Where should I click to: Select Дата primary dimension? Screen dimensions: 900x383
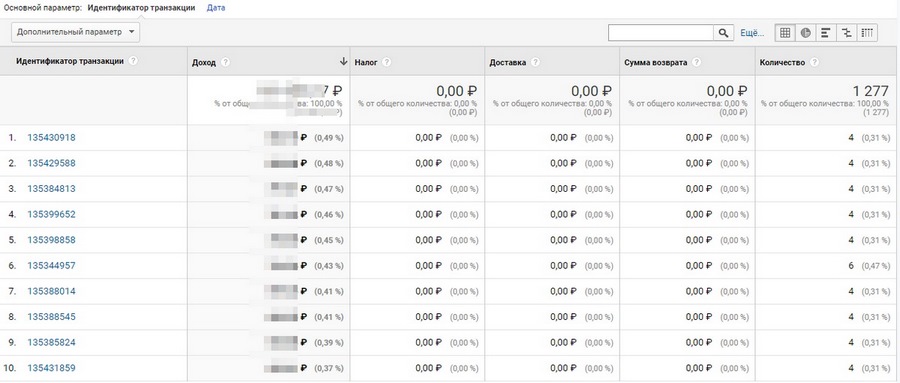(216, 8)
